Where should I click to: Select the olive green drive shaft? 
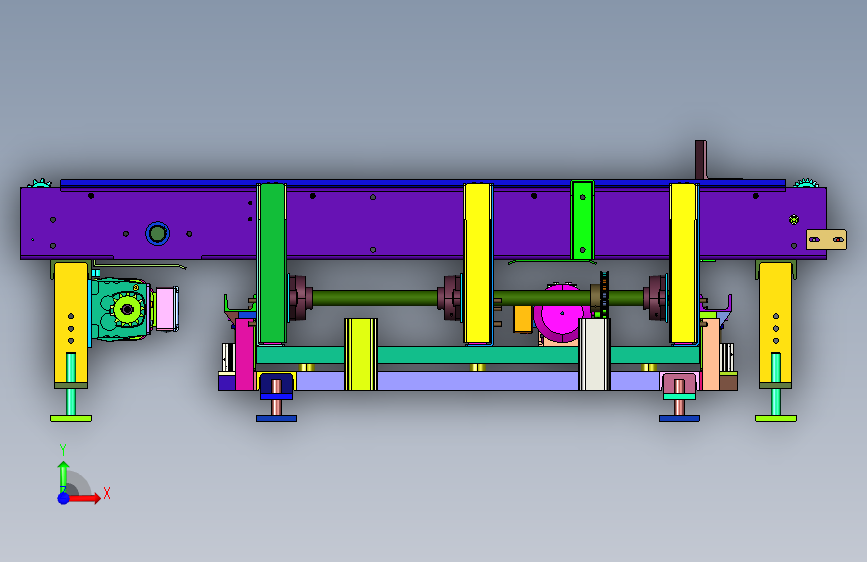point(376,299)
